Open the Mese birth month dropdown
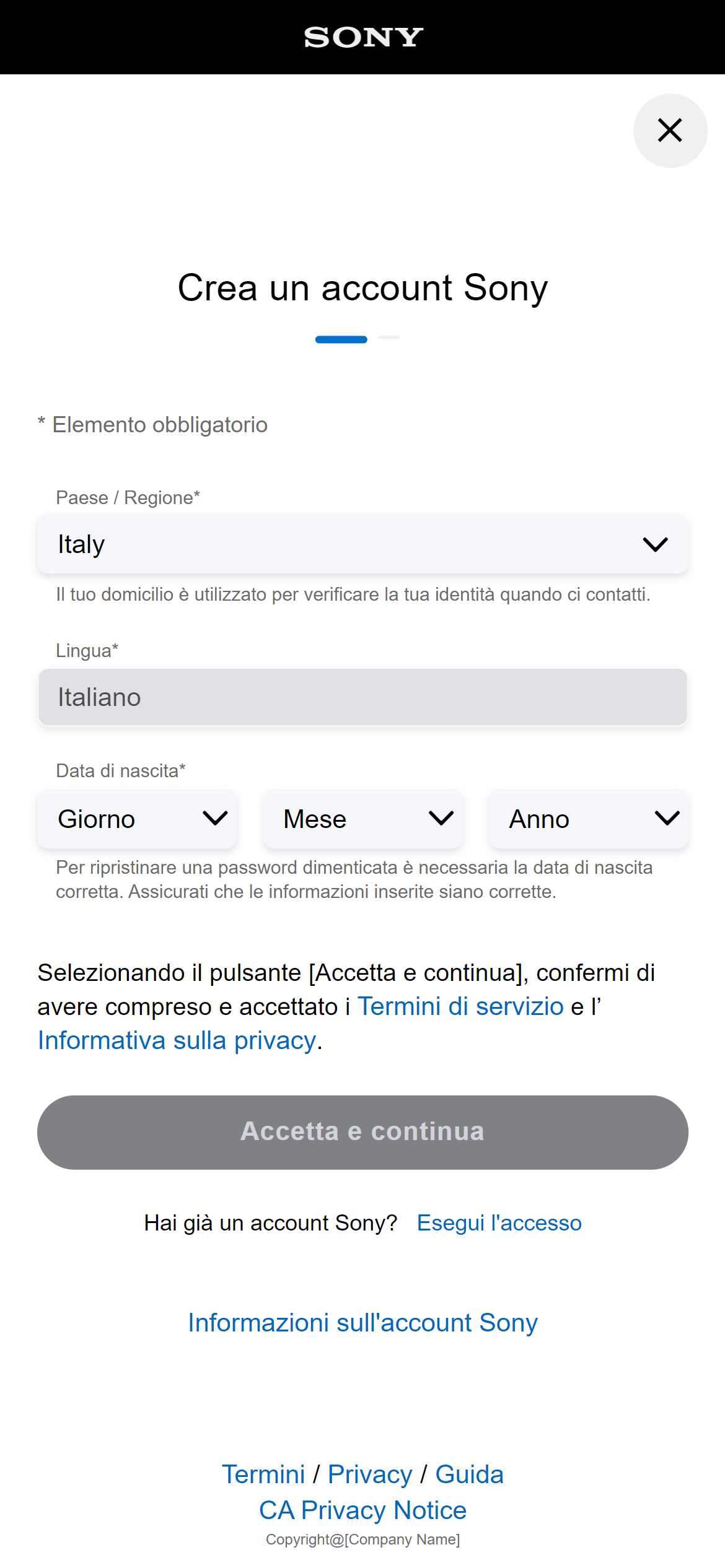Viewport: 725px width, 1568px height. 362,819
